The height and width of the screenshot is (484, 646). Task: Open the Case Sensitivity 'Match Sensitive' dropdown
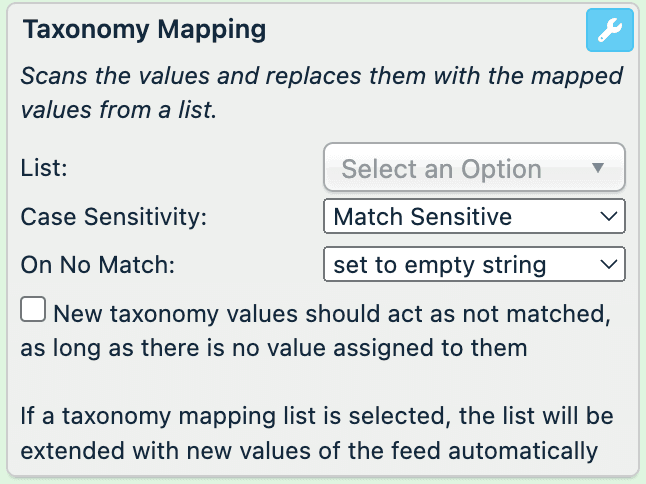click(474, 216)
